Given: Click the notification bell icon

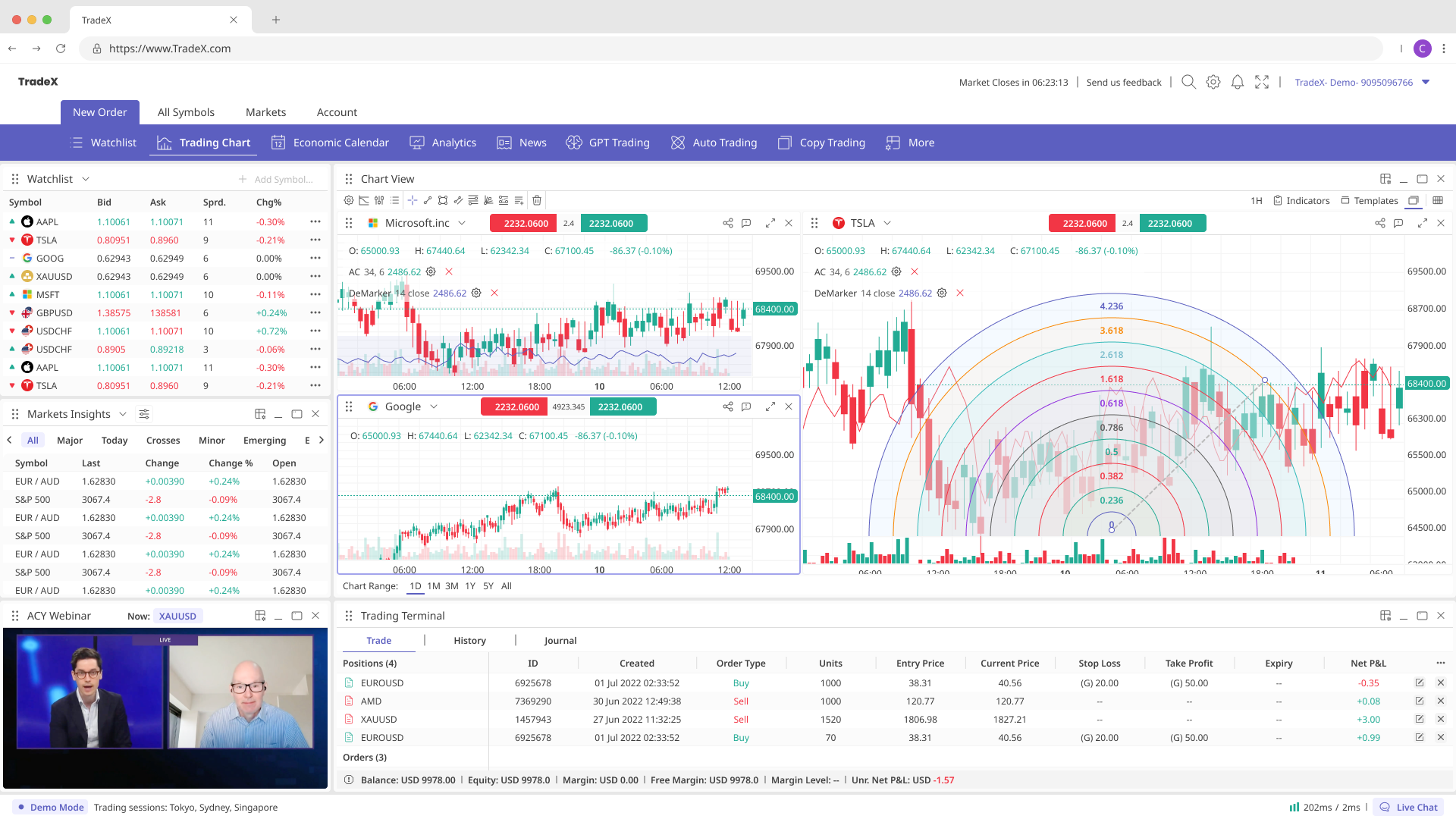Looking at the screenshot, I should click(1237, 82).
